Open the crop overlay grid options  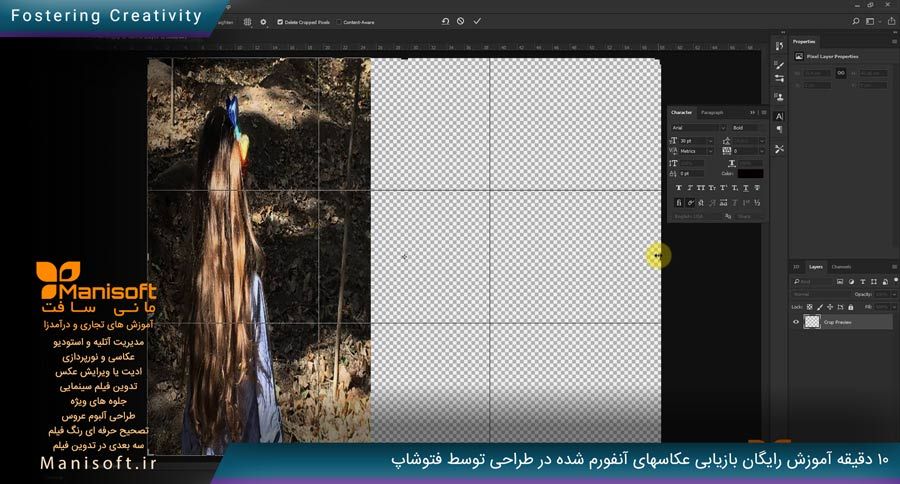(x=247, y=22)
